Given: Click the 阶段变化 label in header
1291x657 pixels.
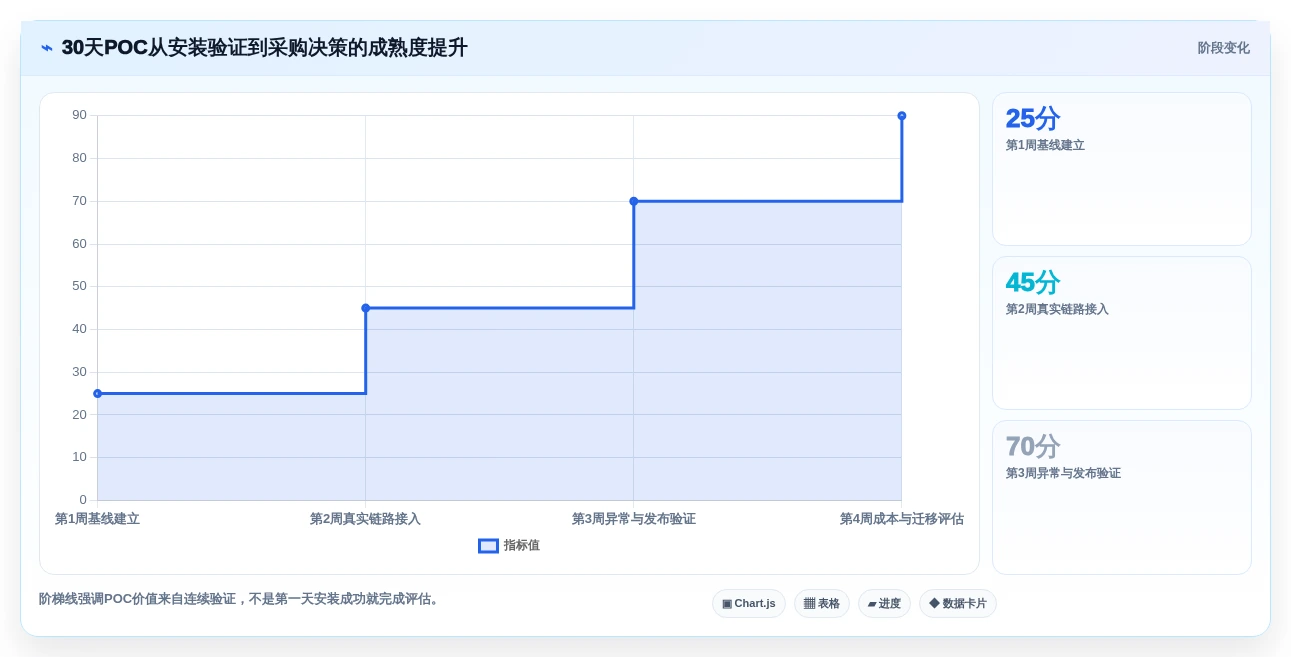Looking at the screenshot, I should click(1224, 48).
